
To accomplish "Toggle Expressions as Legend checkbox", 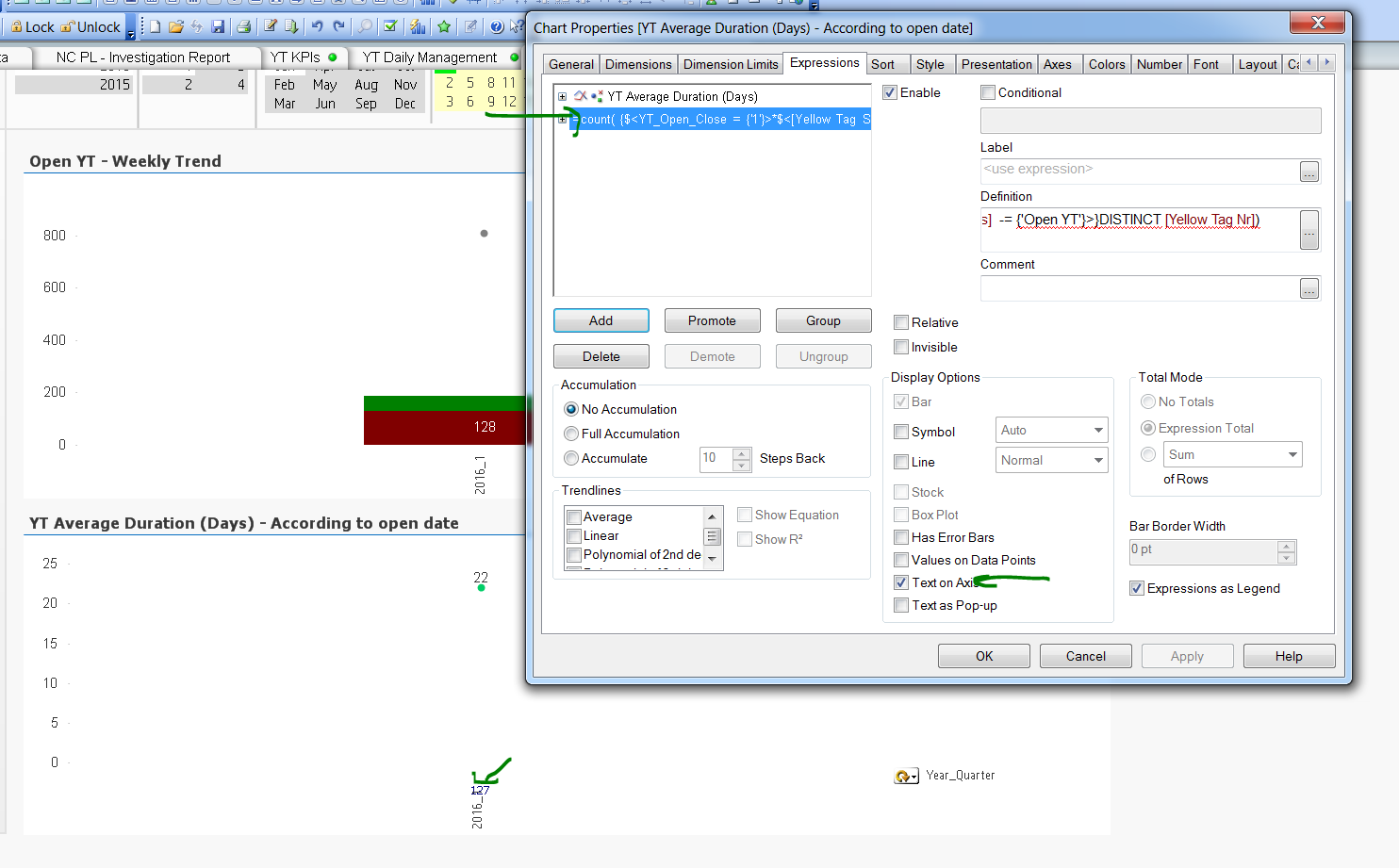I will [x=1137, y=588].
